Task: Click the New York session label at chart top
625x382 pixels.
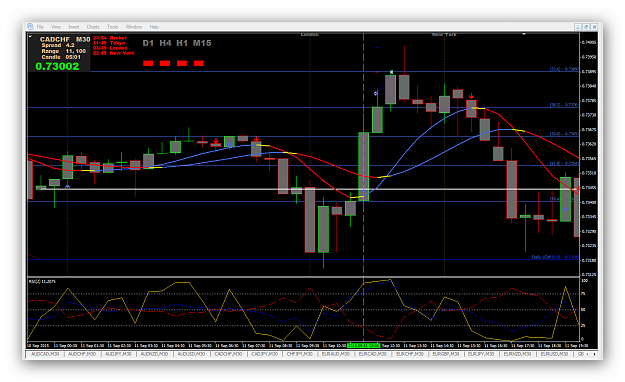Action: click(444, 35)
